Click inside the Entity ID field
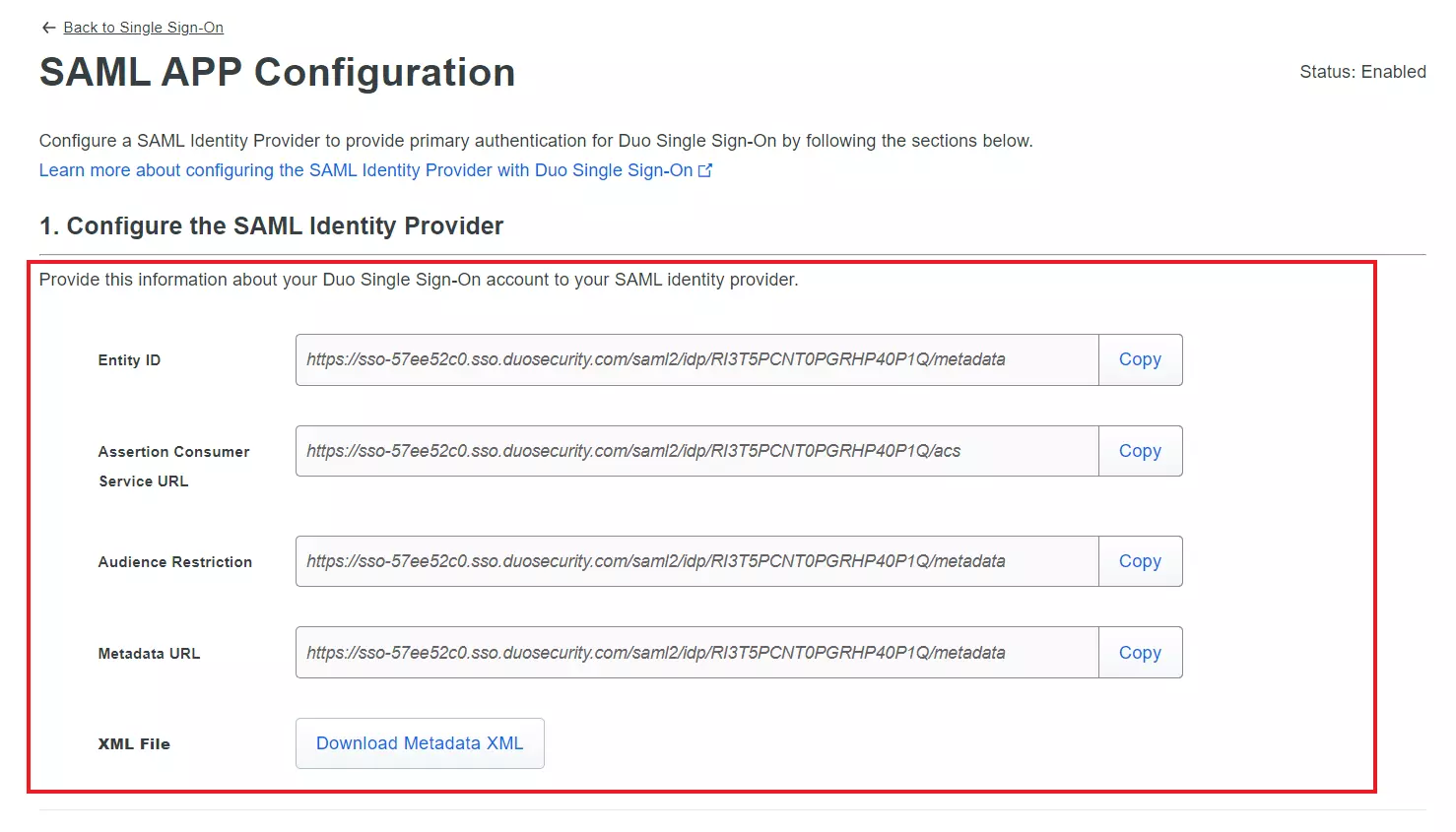This screenshot has height=832, width=1456. pyautogui.click(x=696, y=359)
